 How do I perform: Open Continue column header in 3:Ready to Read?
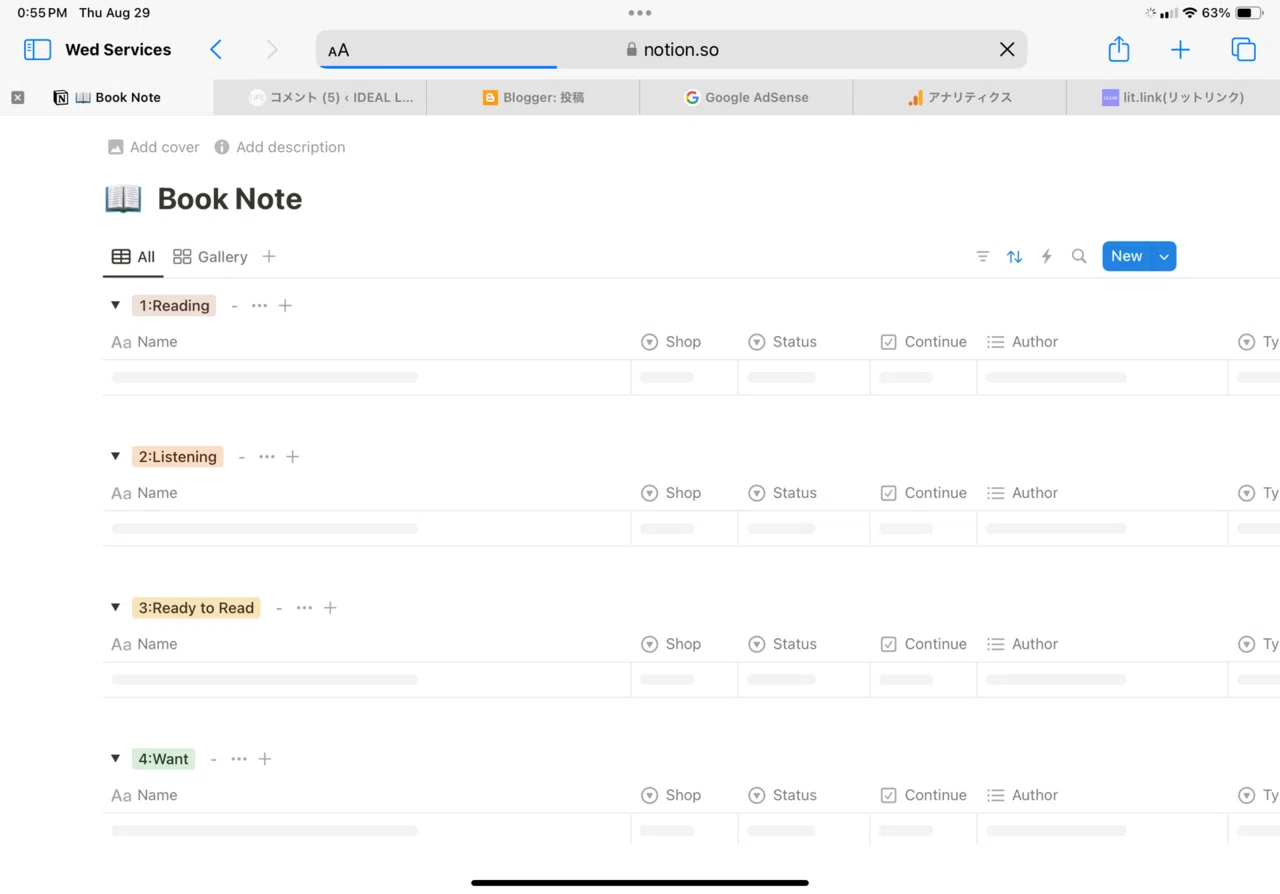pos(923,644)
